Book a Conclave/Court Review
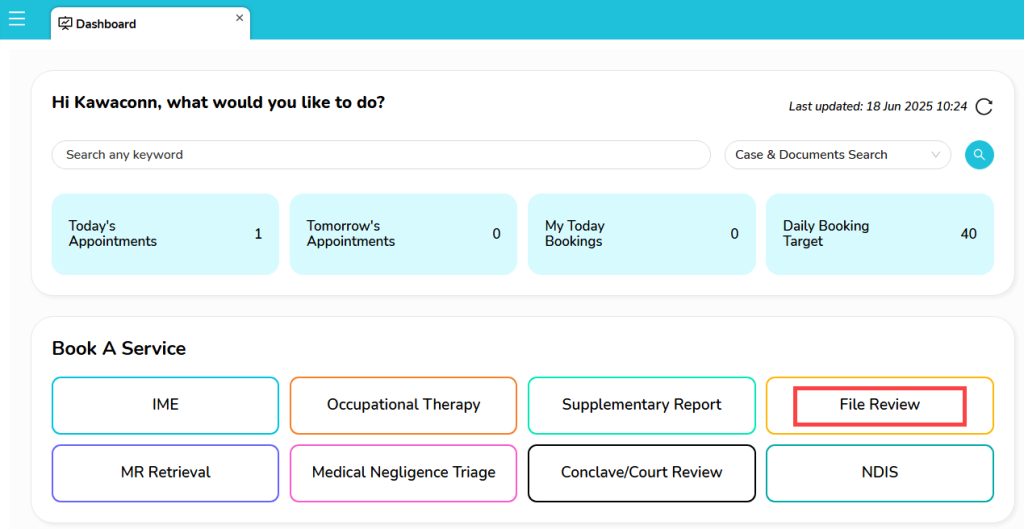Screen dimensions: 1024x529 point(641,473)
